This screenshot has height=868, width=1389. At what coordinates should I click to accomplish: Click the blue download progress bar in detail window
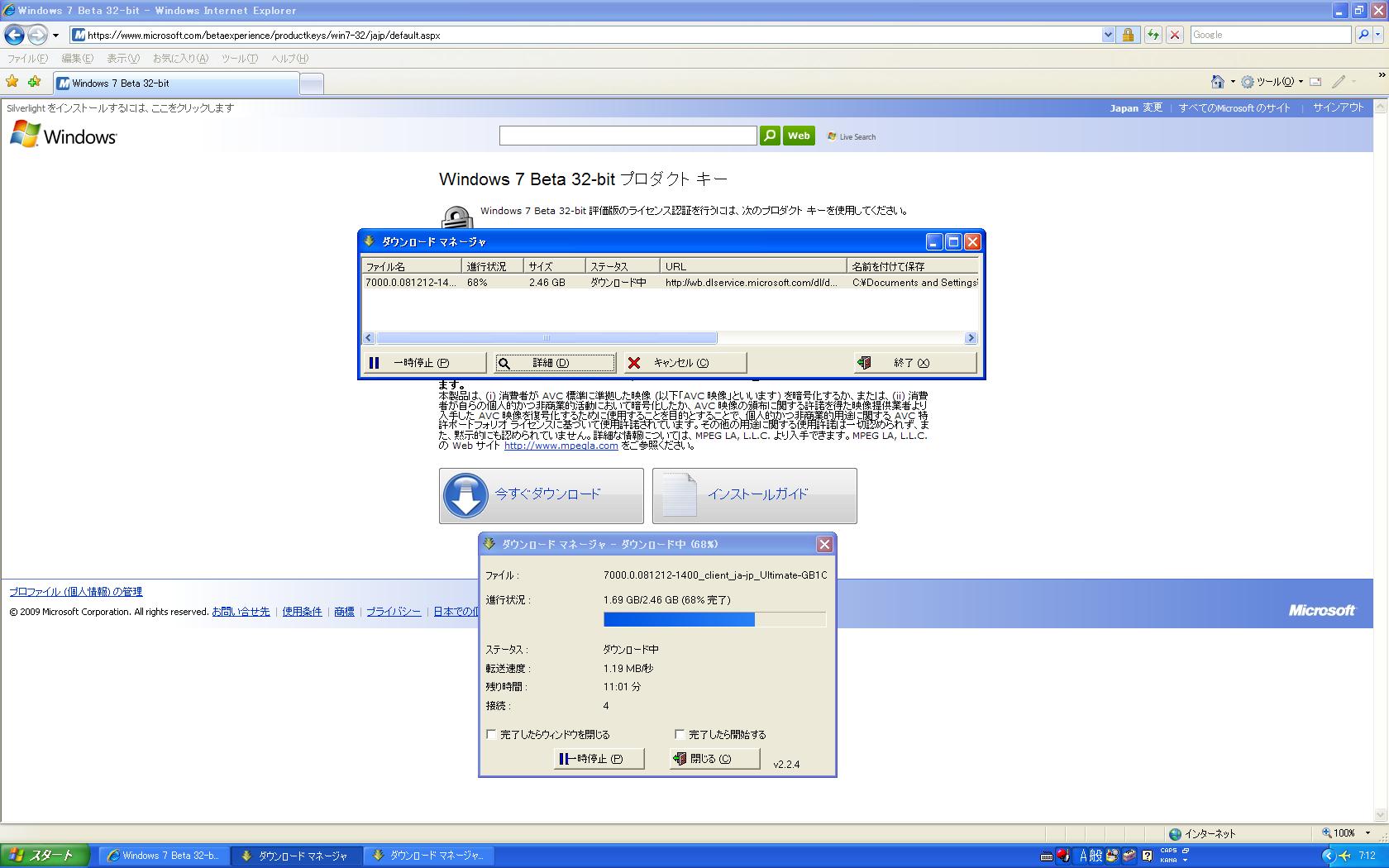click(714, 619)
